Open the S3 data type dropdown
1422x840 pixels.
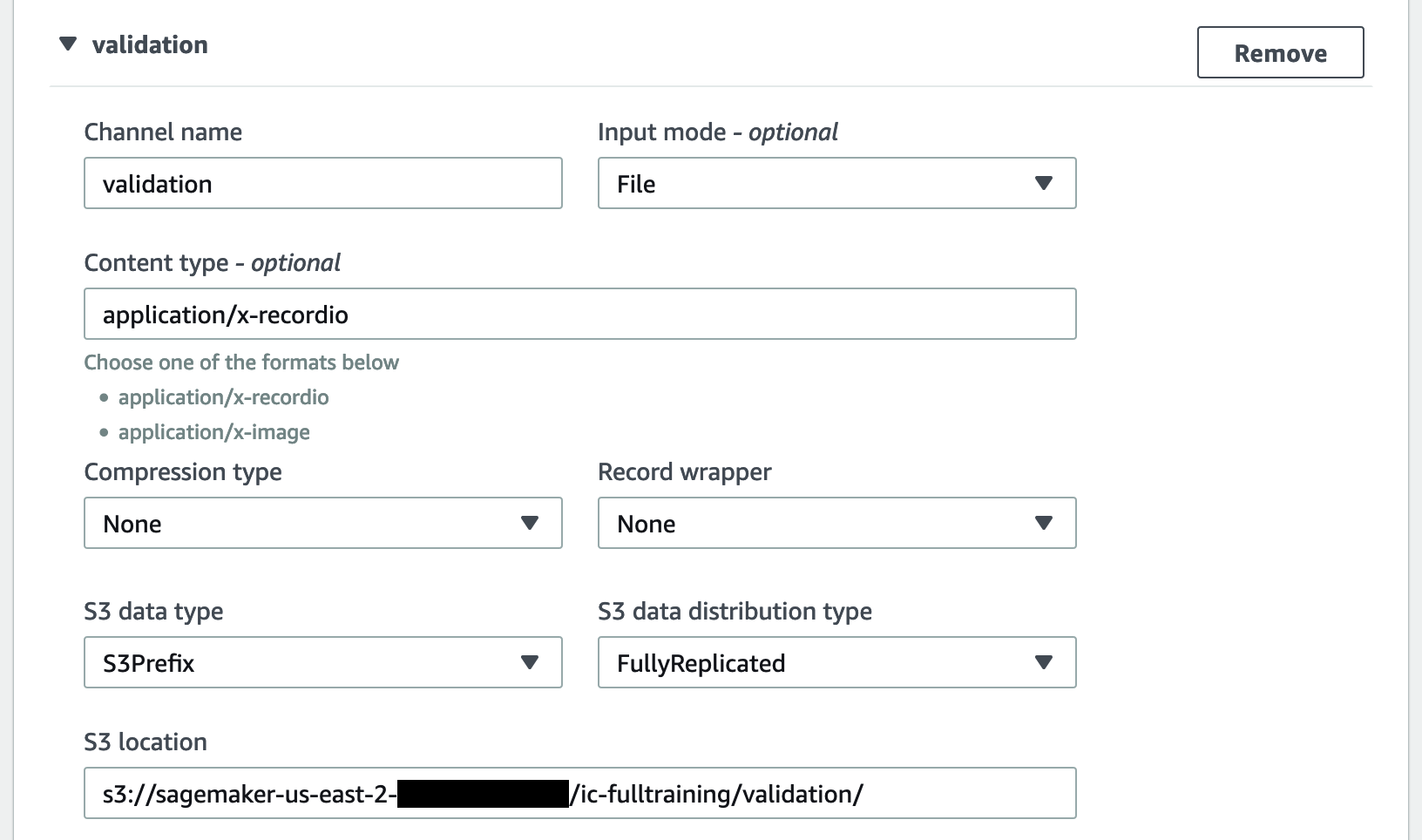pos(322,662)
